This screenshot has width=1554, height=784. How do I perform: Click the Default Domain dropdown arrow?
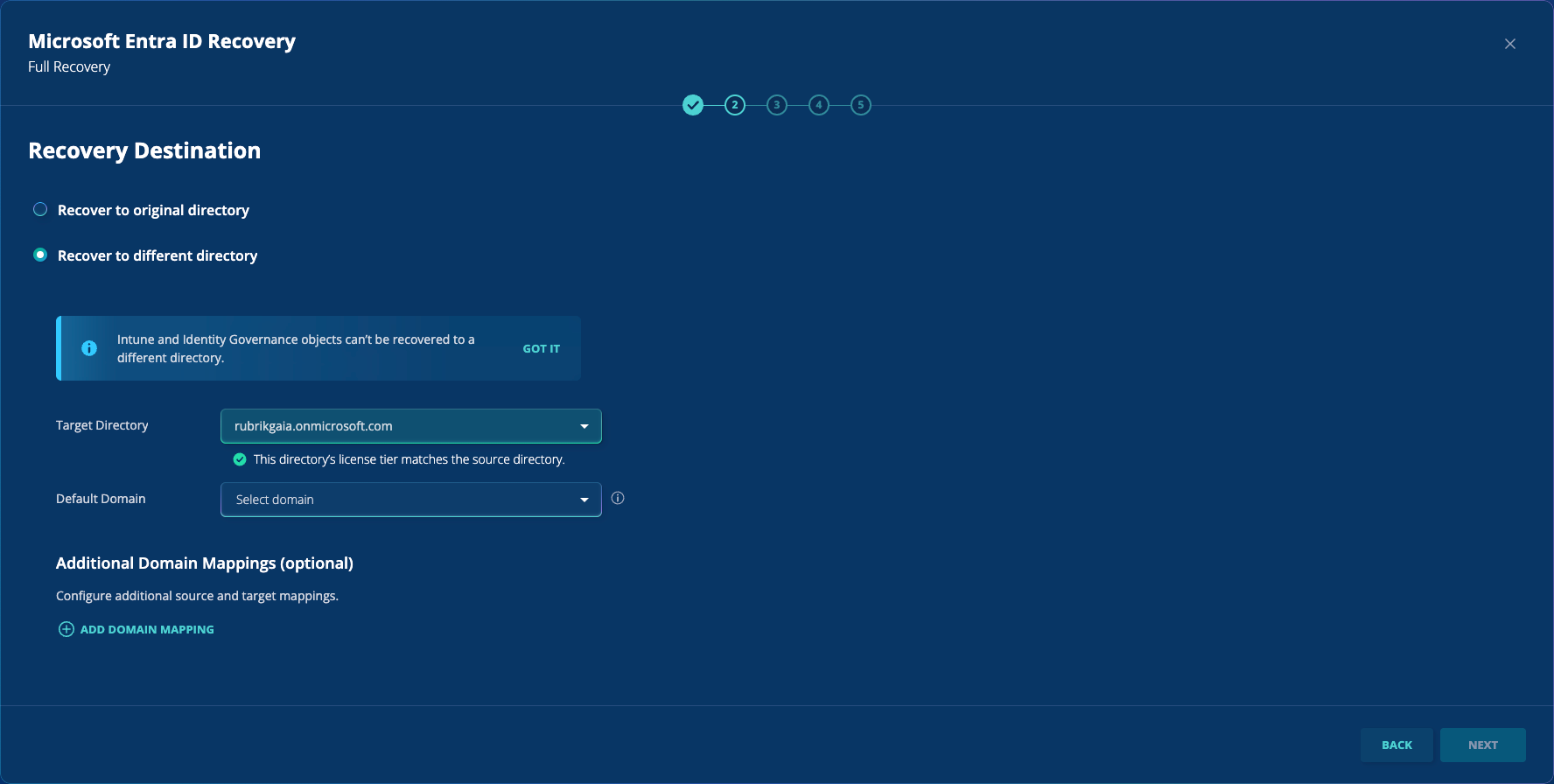coord(584,500)
